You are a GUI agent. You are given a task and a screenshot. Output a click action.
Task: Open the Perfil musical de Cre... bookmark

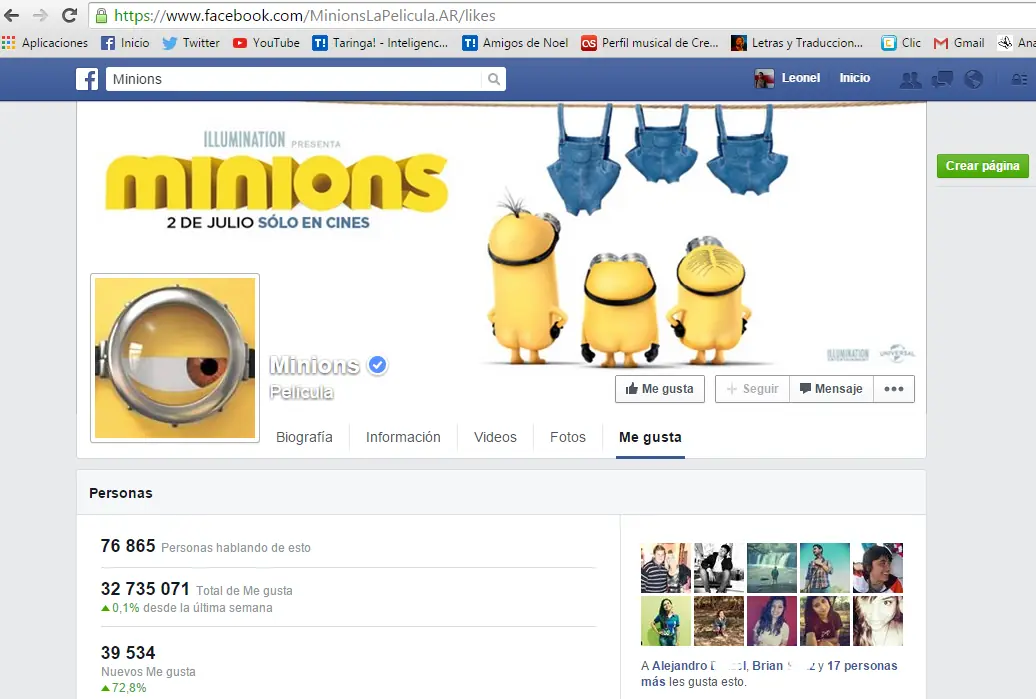pyautogui.click(x=649, y=43)
